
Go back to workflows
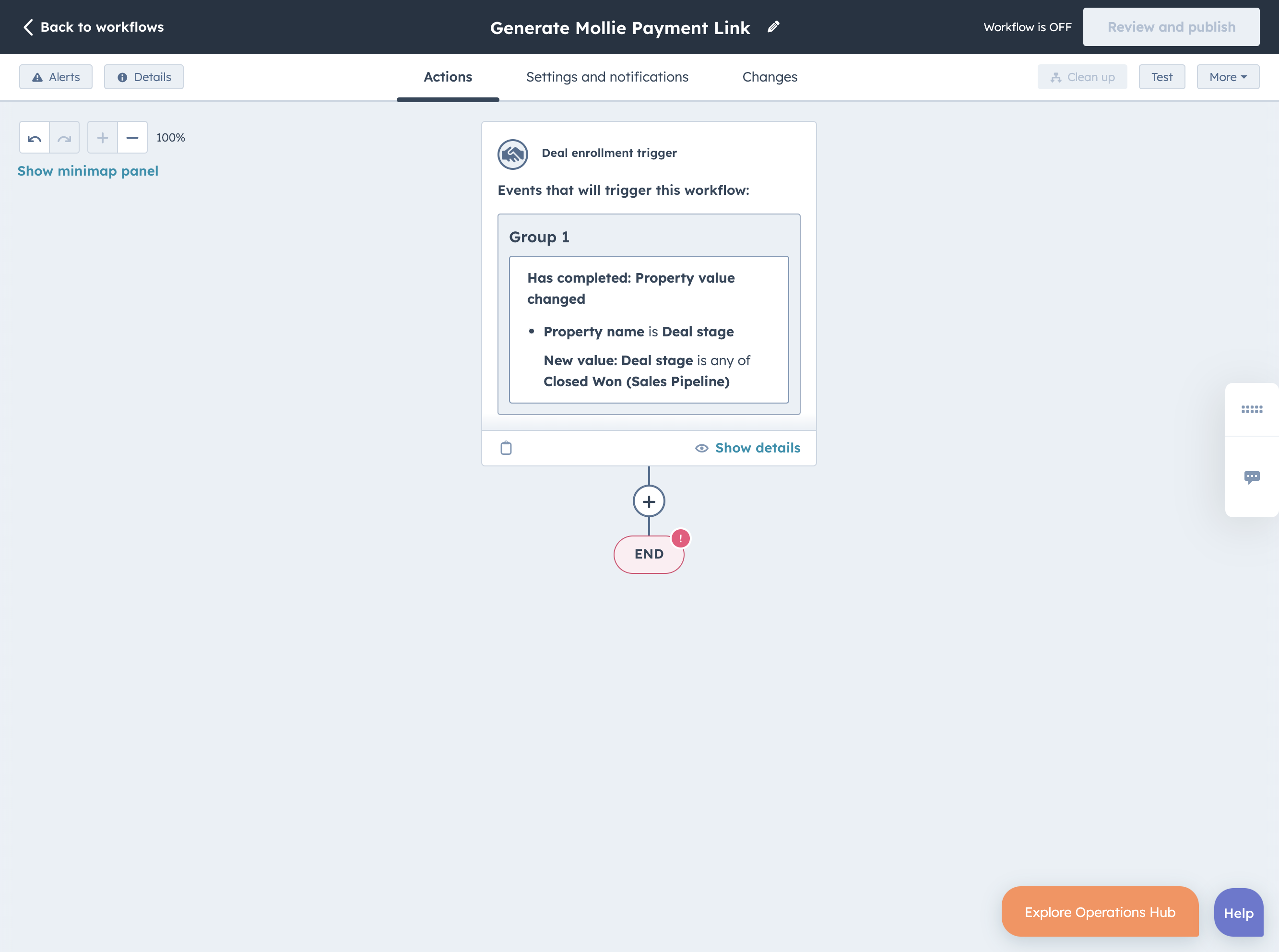(94, 27)
